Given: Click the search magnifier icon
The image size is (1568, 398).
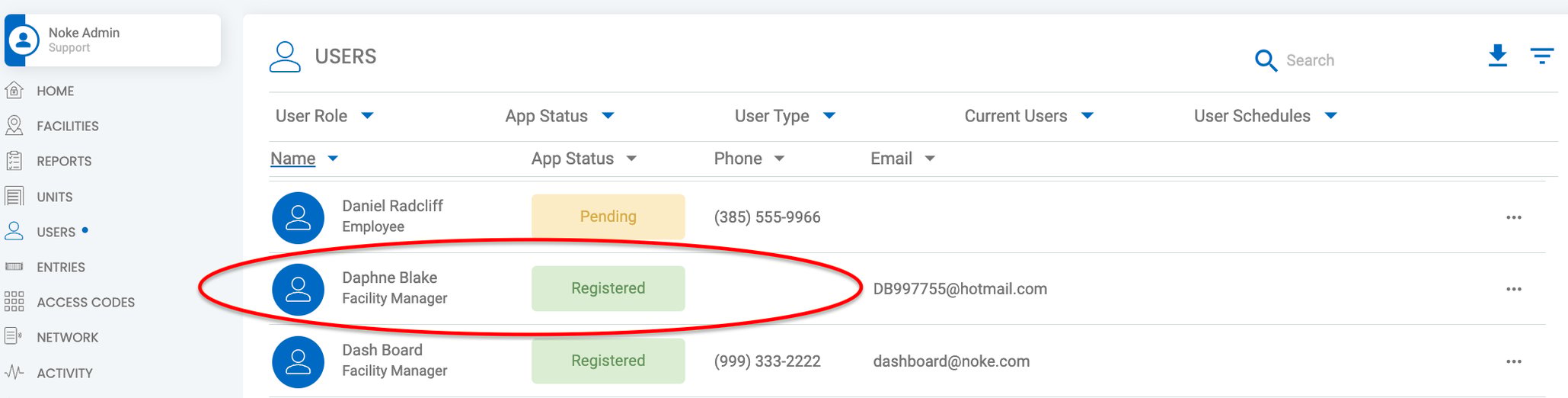Looking at the screenshot, I should 1266,60.
